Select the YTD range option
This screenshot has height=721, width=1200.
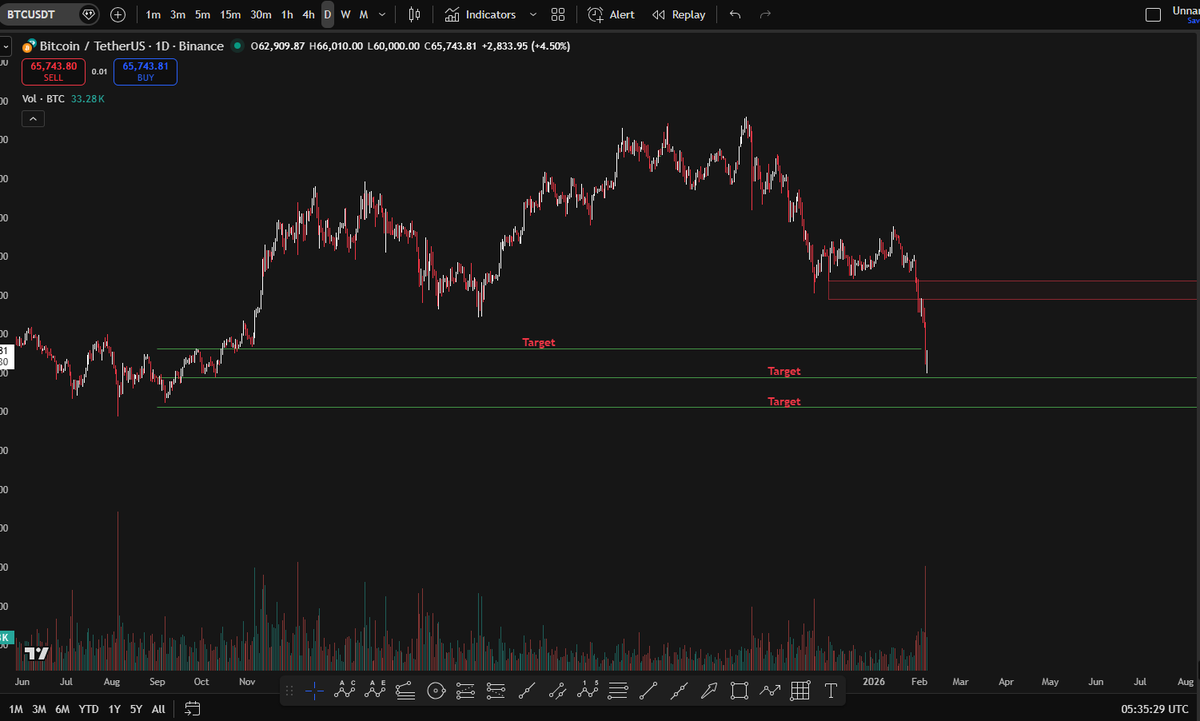pos(88,708)
